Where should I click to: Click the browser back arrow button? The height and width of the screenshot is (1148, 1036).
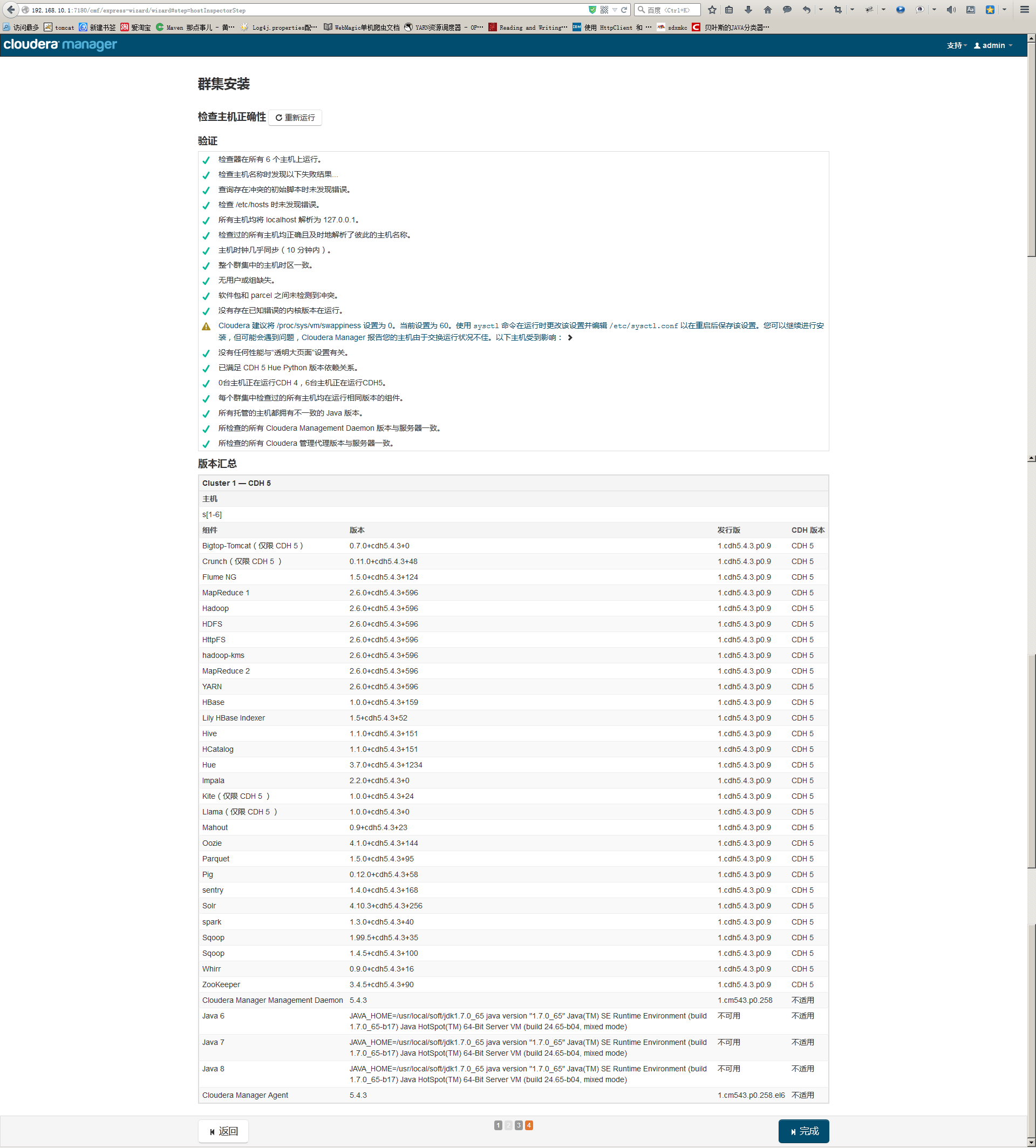[x=11, y=10]
